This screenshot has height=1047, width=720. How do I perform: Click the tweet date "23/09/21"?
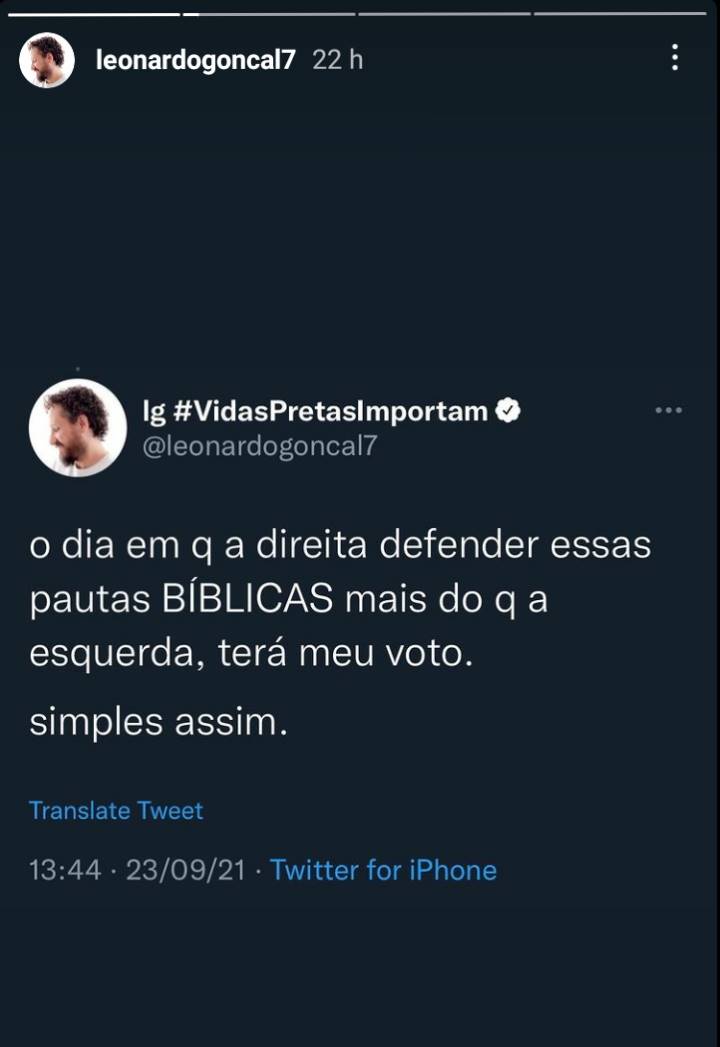[185, 870]
